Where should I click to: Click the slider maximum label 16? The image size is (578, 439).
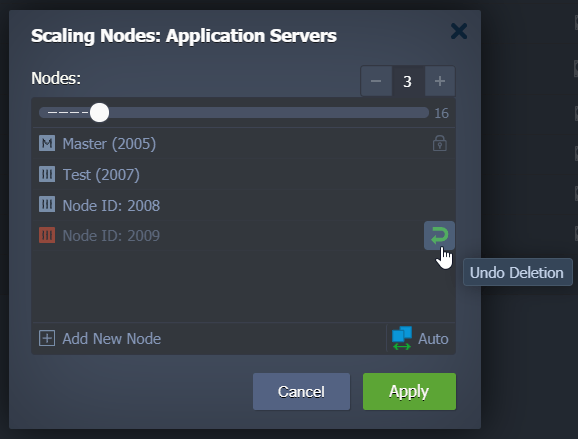[441, 113]
